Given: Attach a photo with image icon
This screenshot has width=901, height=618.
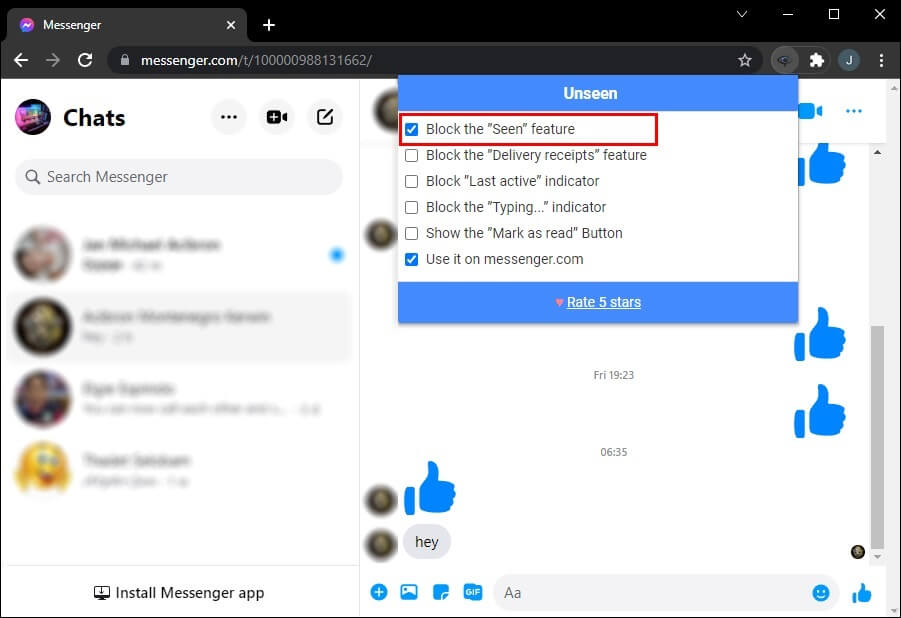Looking at the screenshot, I should click(409, 592).
